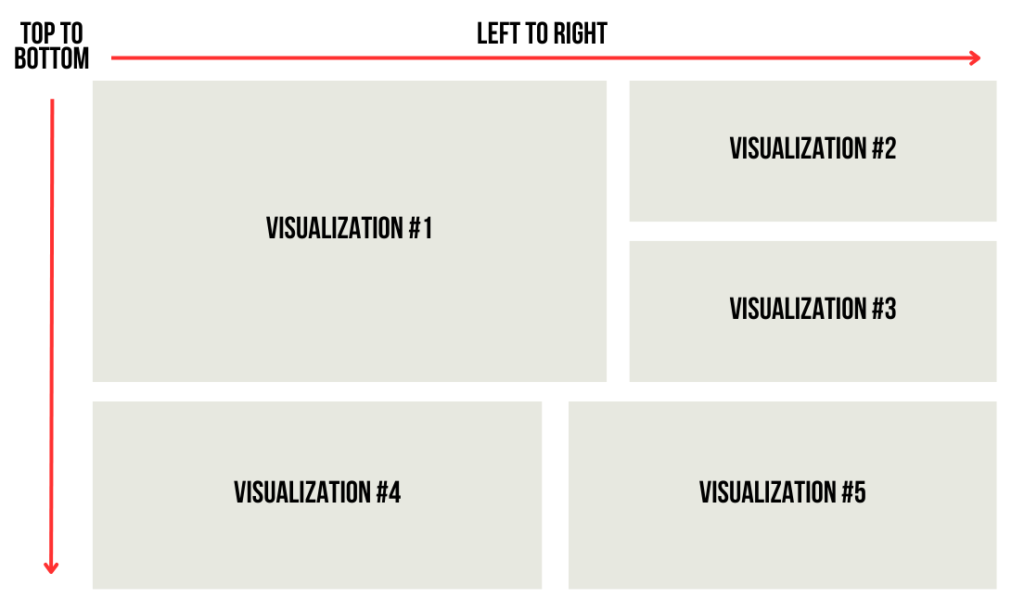Click the TOP TO BOTTOM label
The width and height of the screenshot is (1024, 611).
pos(52,46)
